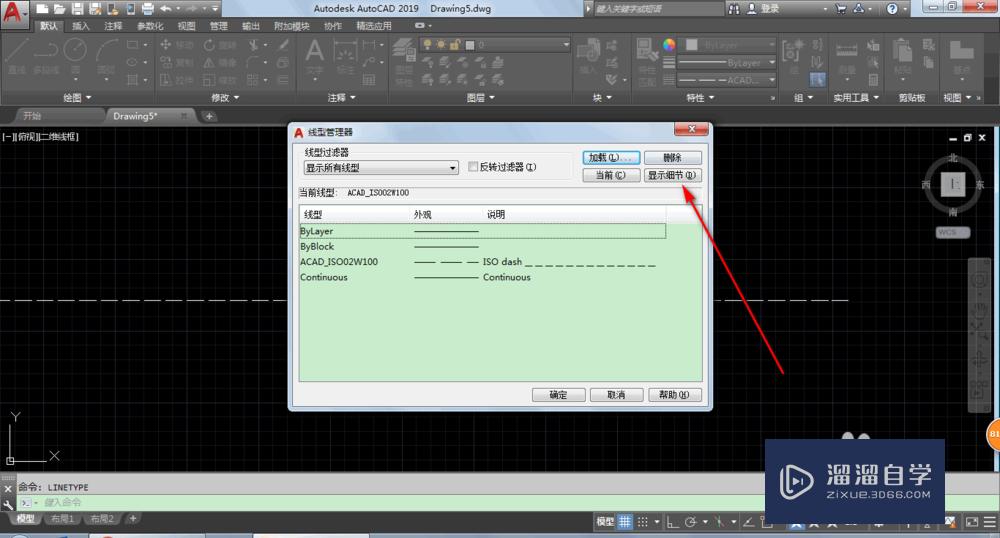
Task: Expand the Draw panel dropdown
Action: tap(77, 98)
